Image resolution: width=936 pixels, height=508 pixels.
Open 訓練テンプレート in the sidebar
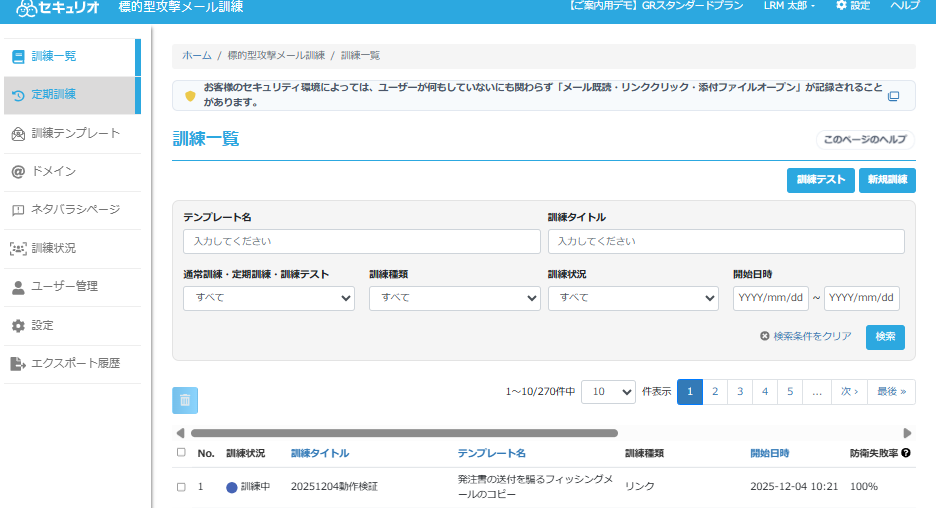pos(72,134)
